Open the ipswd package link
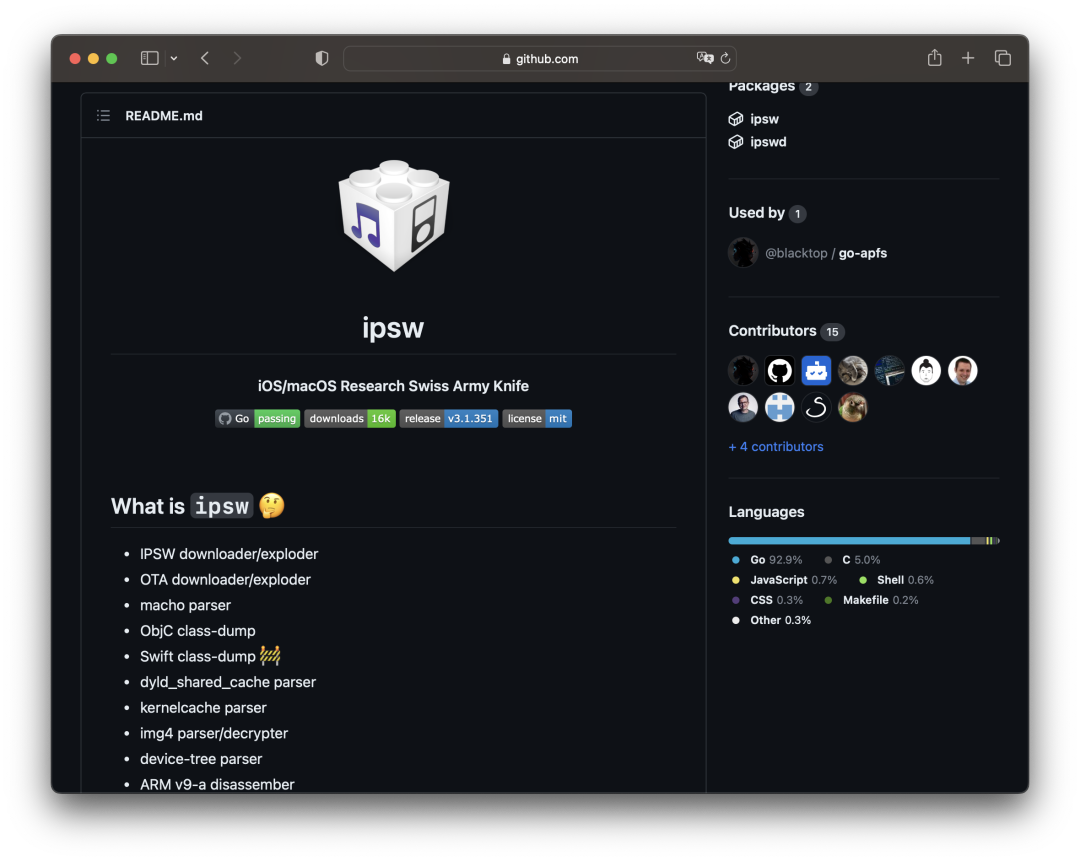Viewport: 1080px width, 861px height. [x=768, y=142]
